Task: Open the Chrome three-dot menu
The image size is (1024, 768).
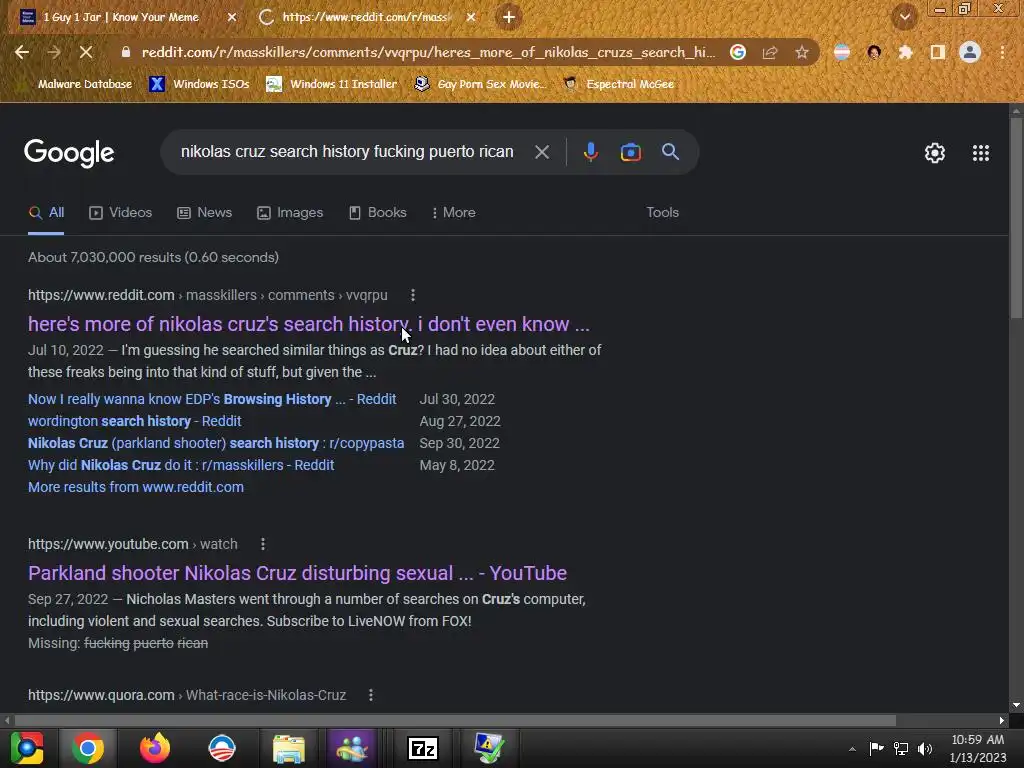Action: coord(1002,52)
